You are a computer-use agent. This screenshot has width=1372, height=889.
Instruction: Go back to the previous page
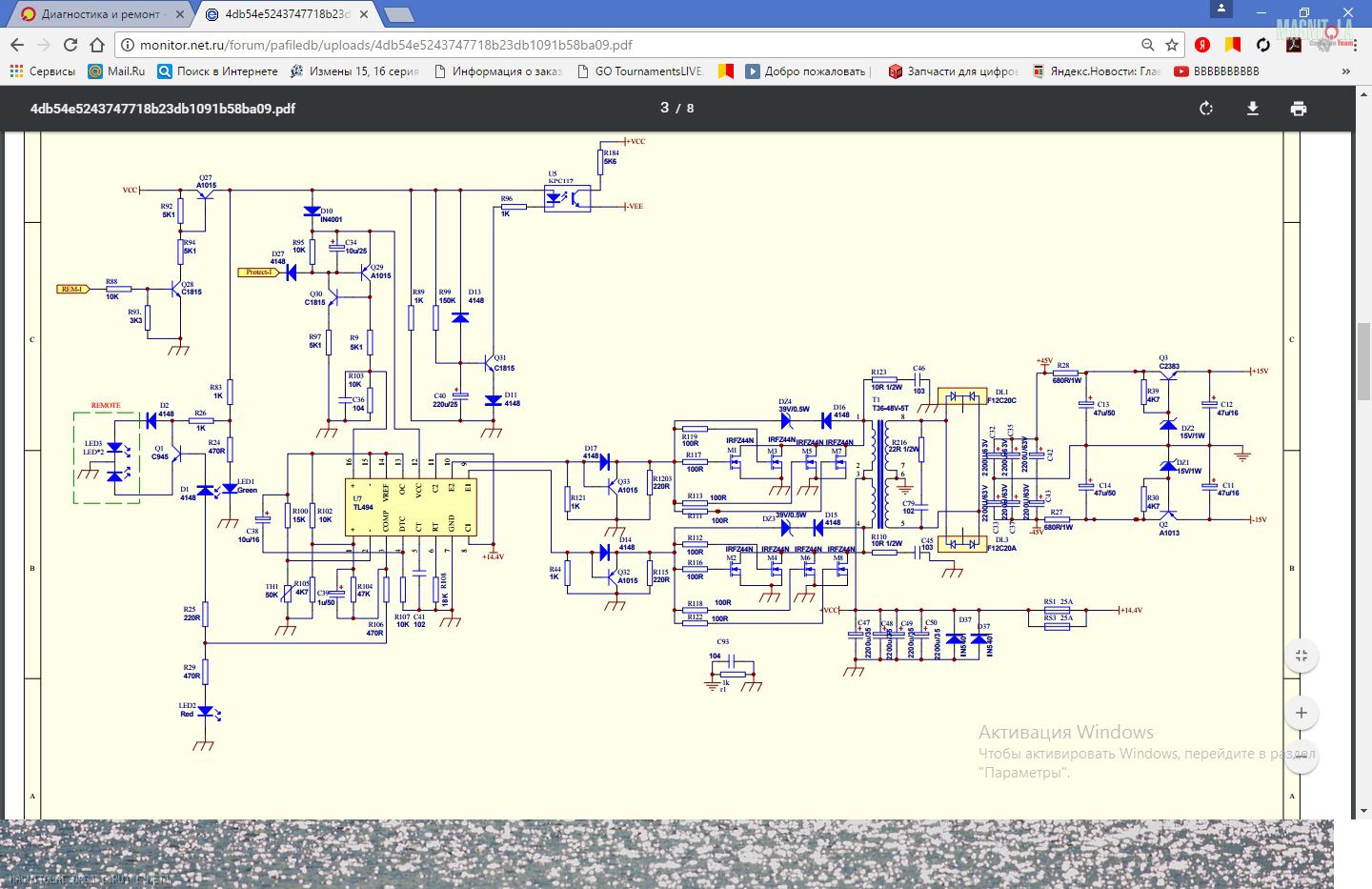click(x=16, y=45)
